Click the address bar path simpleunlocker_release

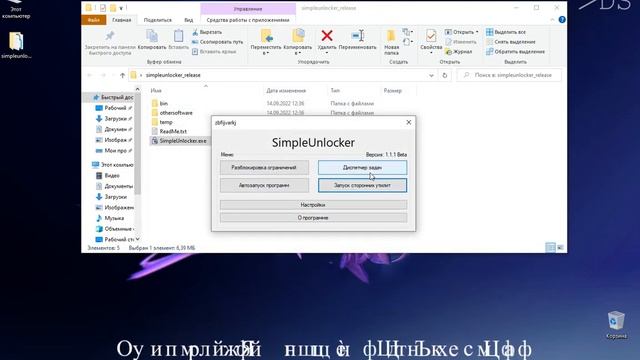[173, 75]
